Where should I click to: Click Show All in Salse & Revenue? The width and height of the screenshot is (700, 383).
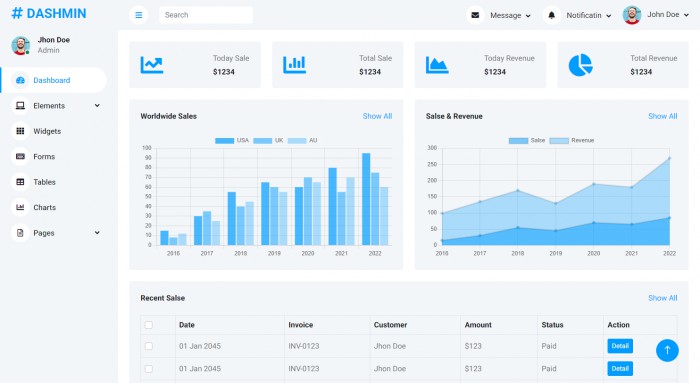[662, 116]
